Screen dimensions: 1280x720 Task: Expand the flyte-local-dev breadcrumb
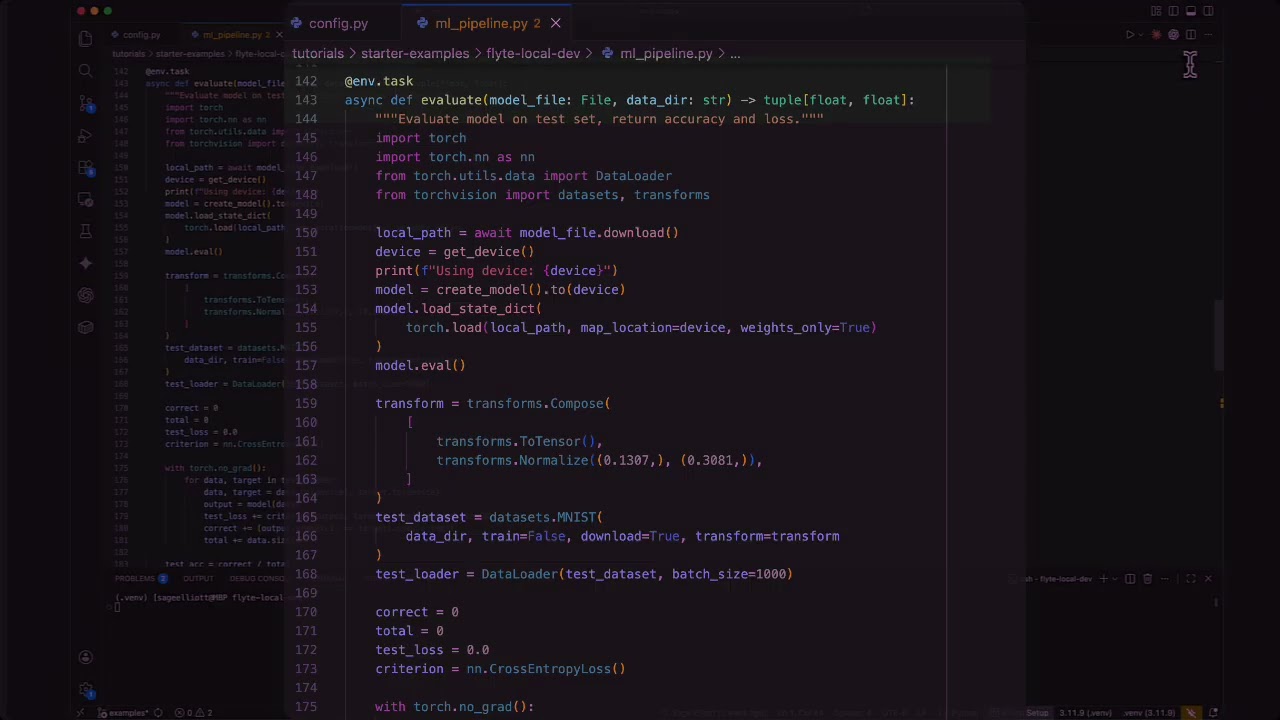(533, 53)
